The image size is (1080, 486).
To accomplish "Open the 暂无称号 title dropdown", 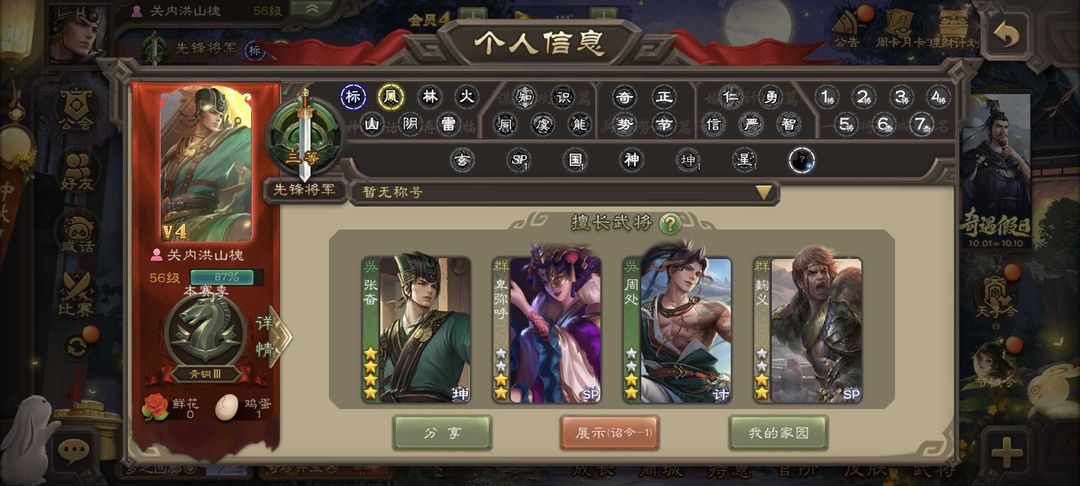I will [564, 192].
